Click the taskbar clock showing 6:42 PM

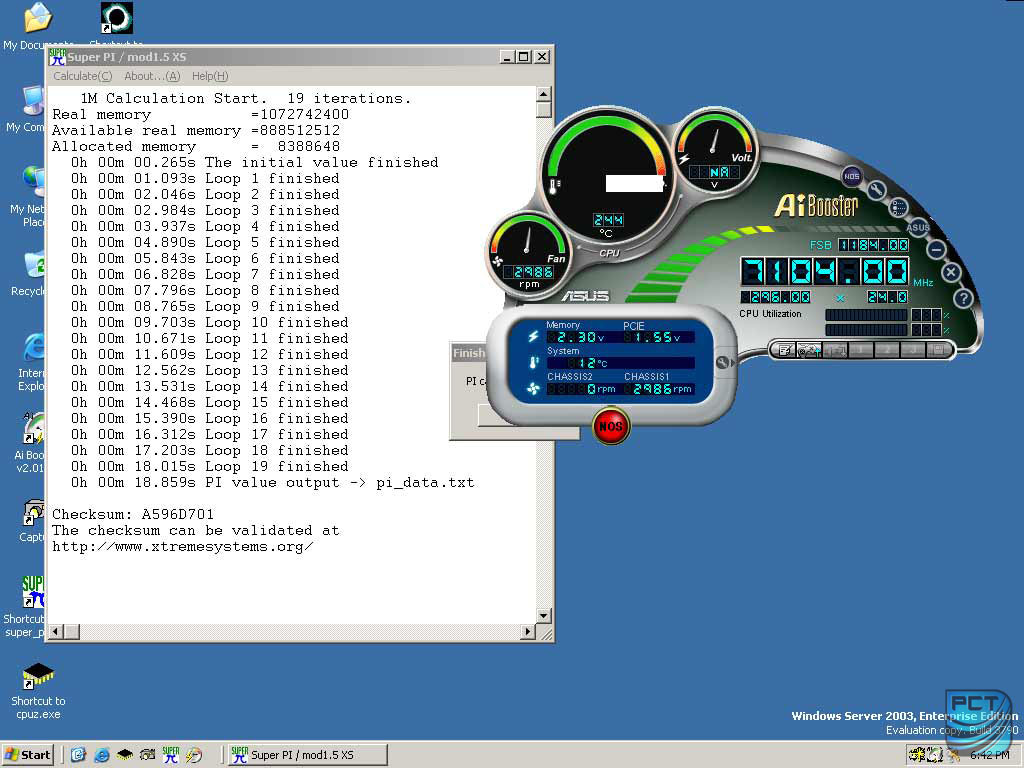tap(990, 755)
